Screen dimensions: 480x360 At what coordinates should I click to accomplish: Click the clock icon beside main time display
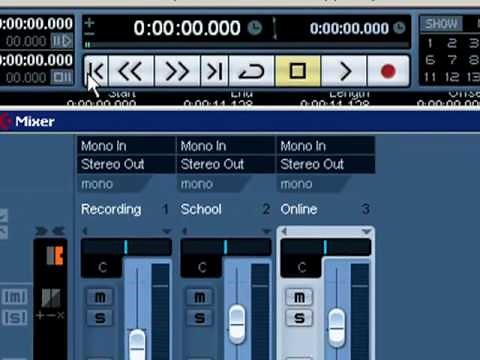pyautogui.click(x=255, y=28)
